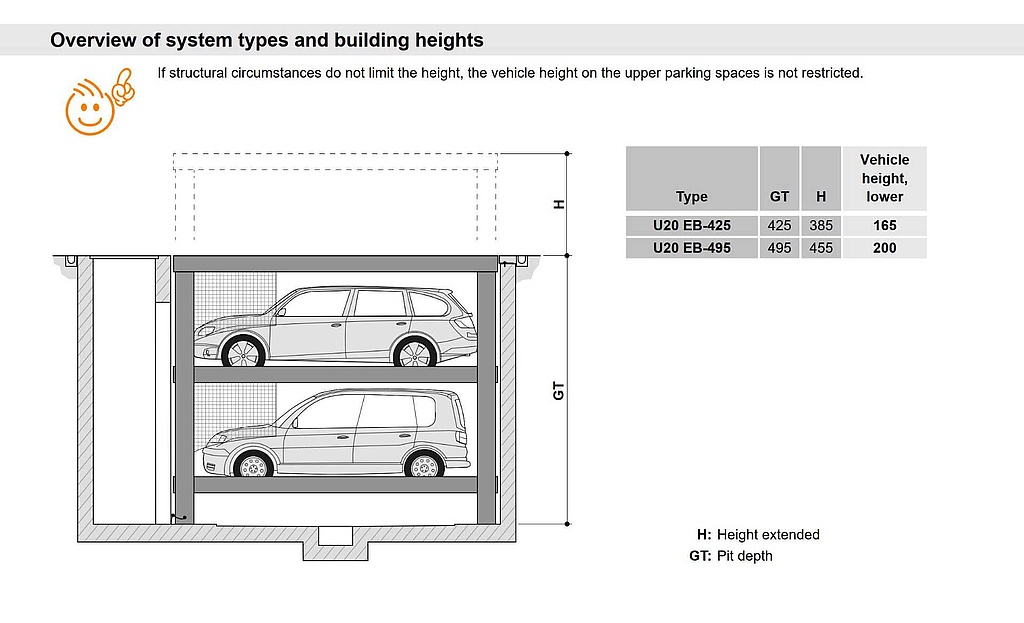Click the 'Vehicle height, lower' column header
This screenshot has height=623, width=1024.
pos(884,178)
